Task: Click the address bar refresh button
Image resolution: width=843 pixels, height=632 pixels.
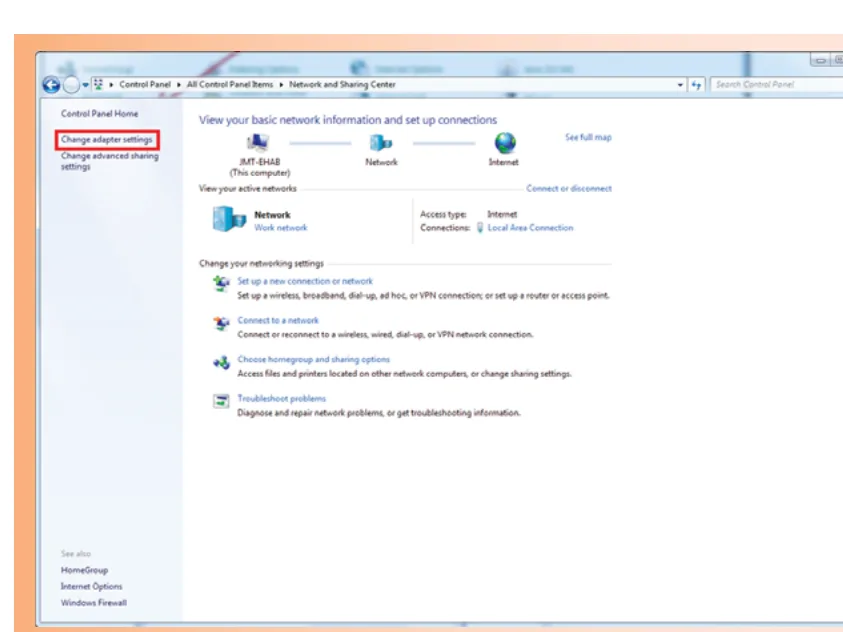Action: click(696, 85)
